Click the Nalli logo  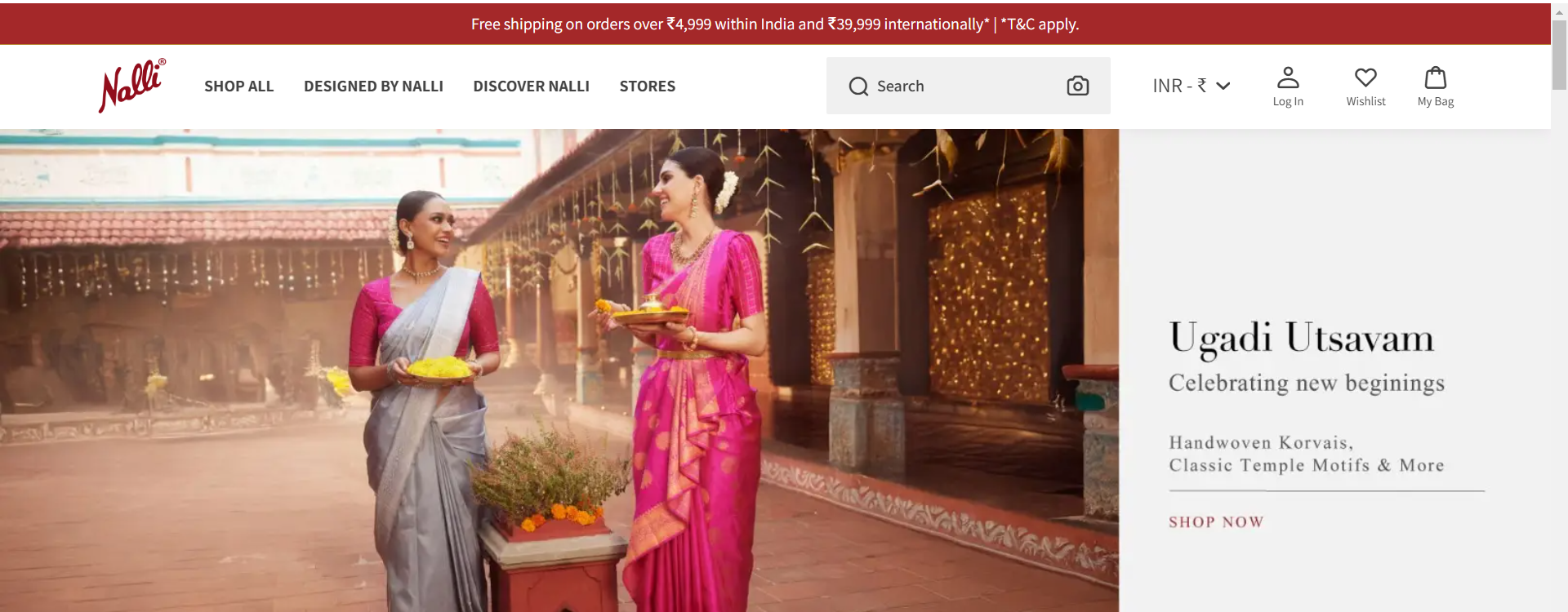[x=132, y=86]
